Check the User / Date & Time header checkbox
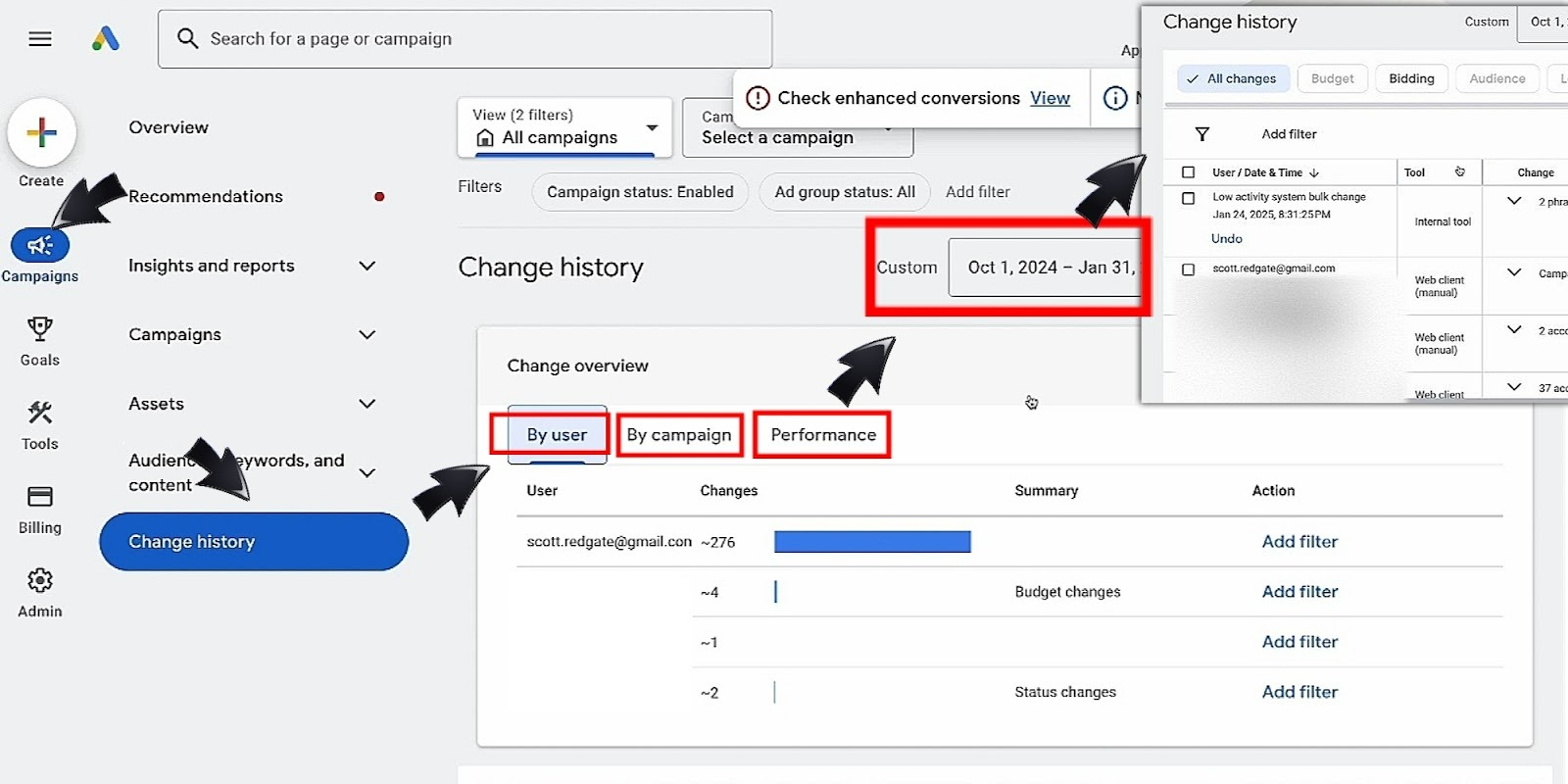The width and height of the screenshot is (1568, 784). pos(1188,172)
